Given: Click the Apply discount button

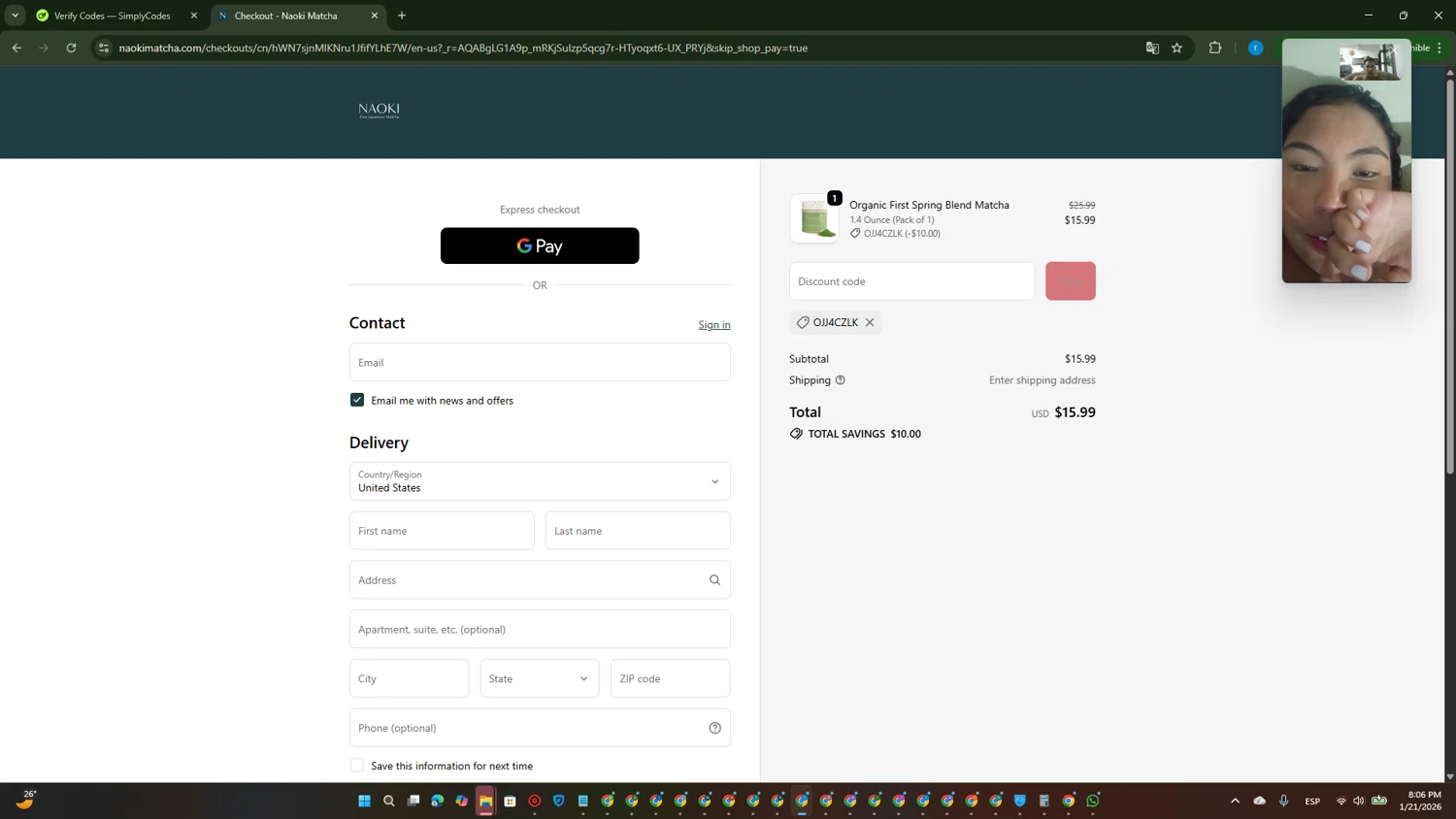Looking at the screenshot, I should [x=1071, y=281].
